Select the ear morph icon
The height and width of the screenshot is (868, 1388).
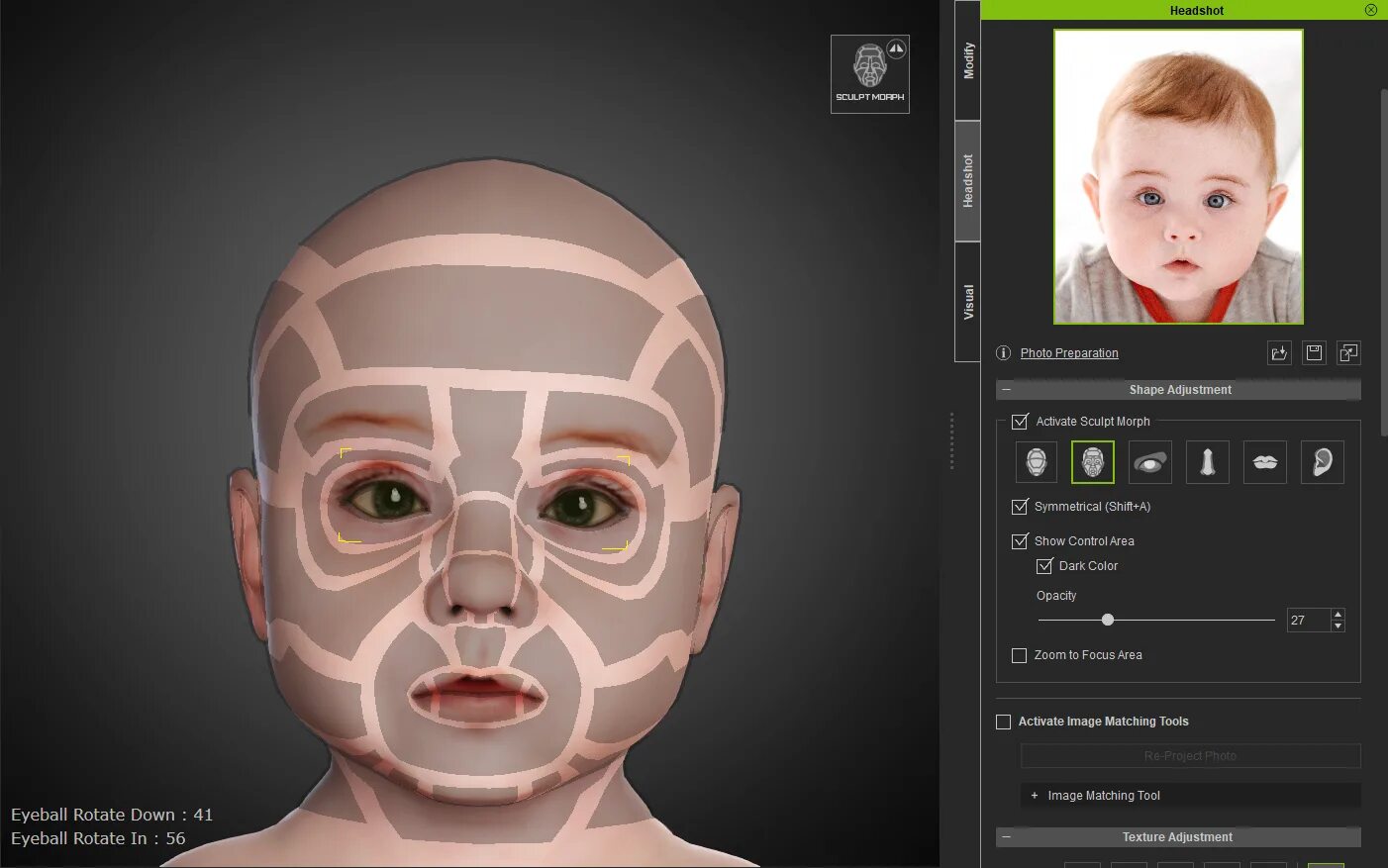[1322, 461]
